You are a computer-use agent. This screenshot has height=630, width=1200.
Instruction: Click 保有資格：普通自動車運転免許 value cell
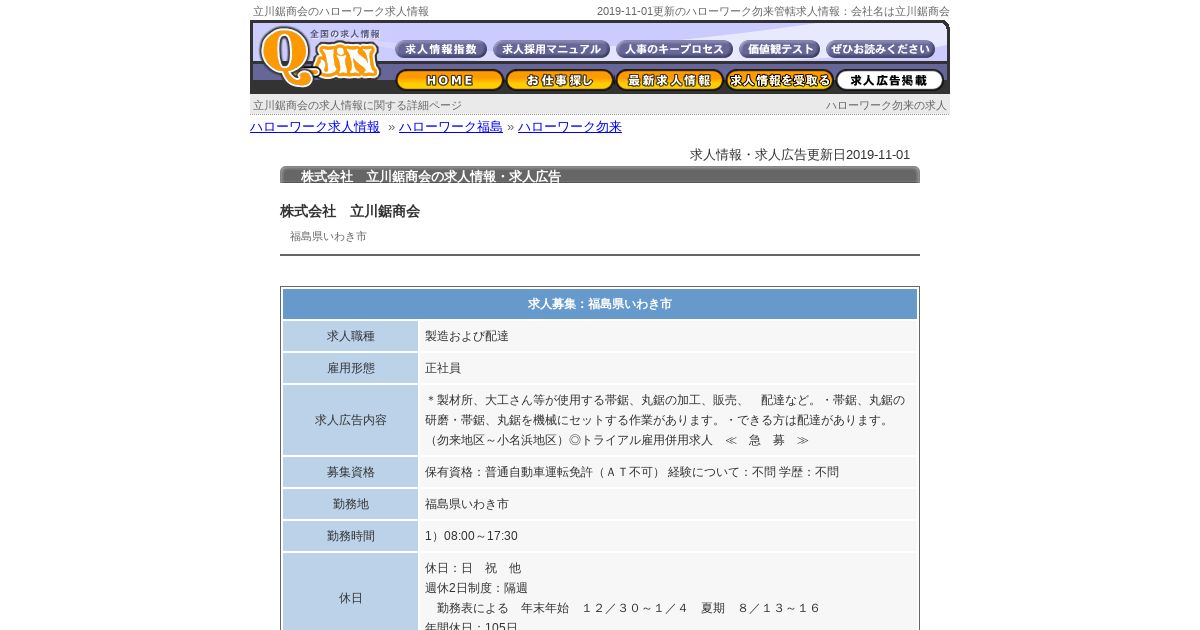tap(668, 472)
